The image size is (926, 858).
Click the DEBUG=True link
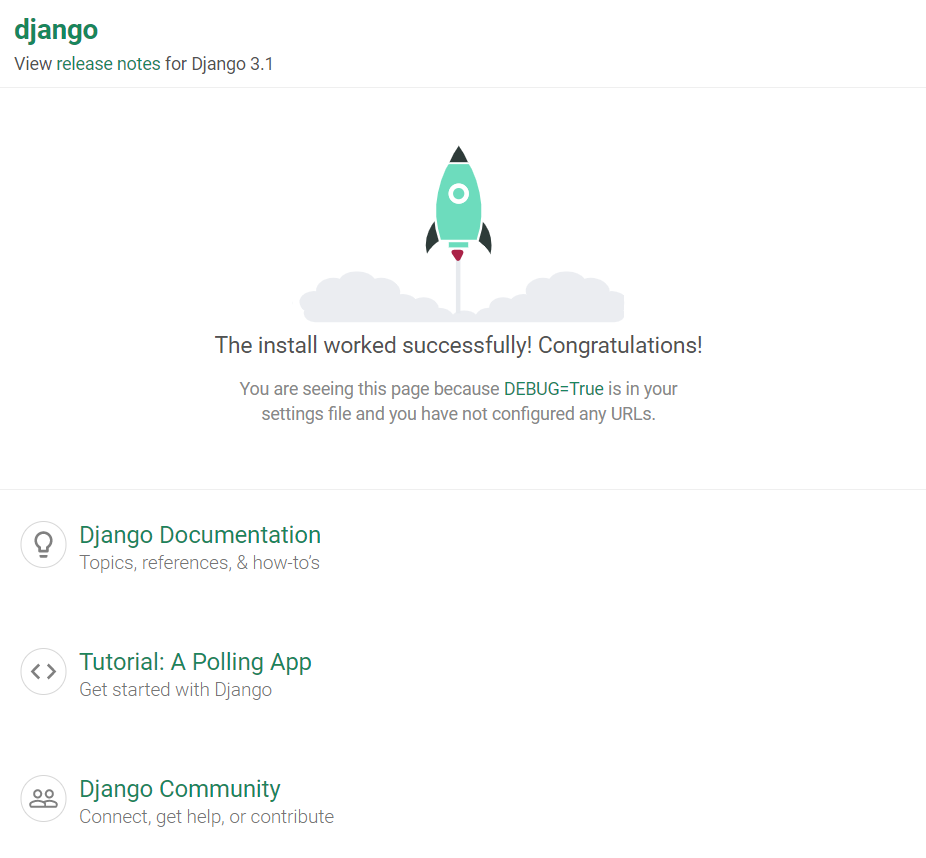(553, 389)
